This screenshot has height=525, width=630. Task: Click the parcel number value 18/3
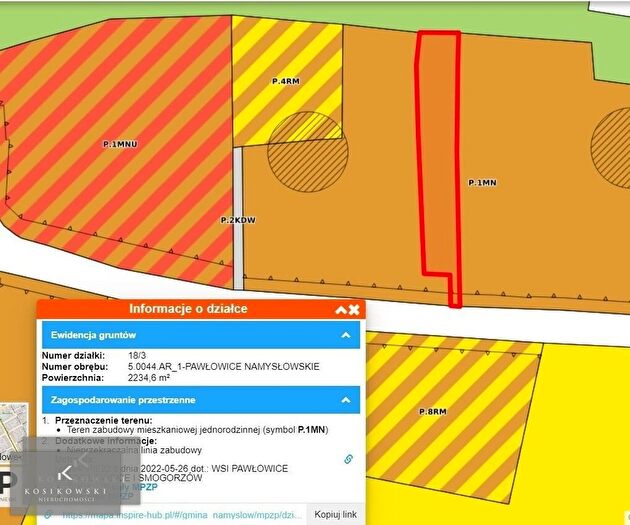pos(137,355)
